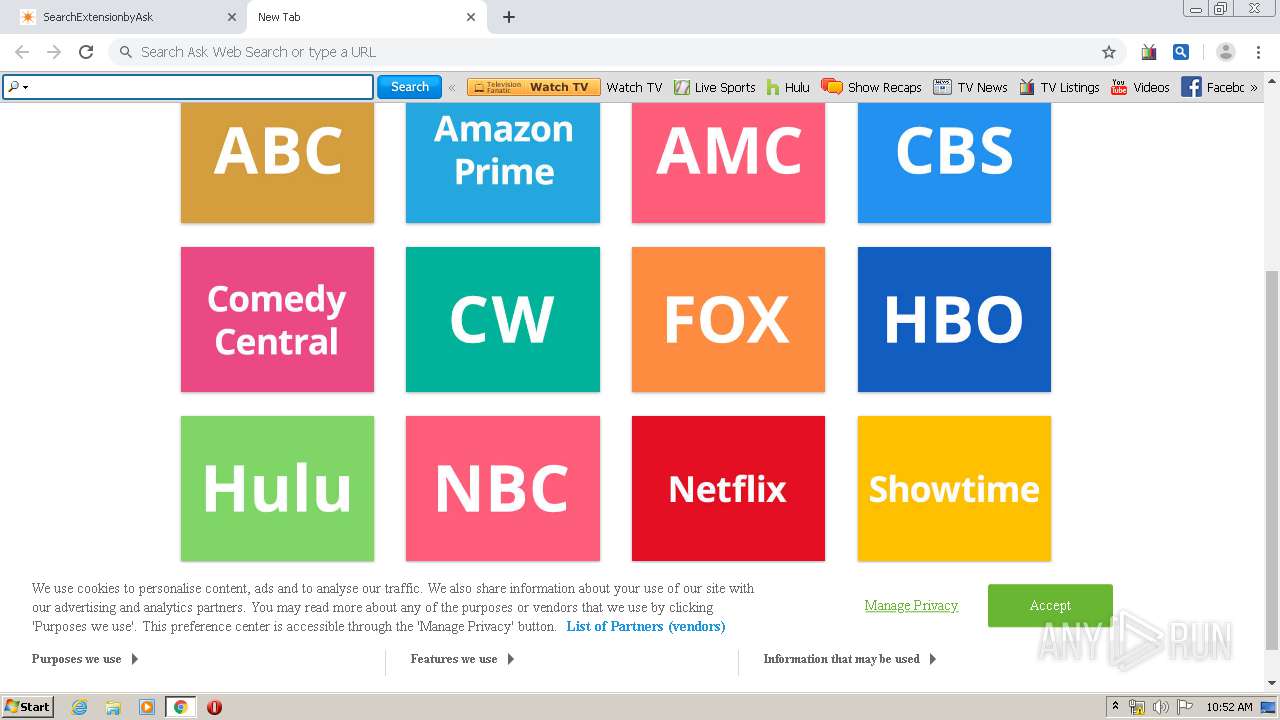The width and height of the screenshot is (1280, 720).
Task: Open the Manage Privacy link
Action: point(911,605)
